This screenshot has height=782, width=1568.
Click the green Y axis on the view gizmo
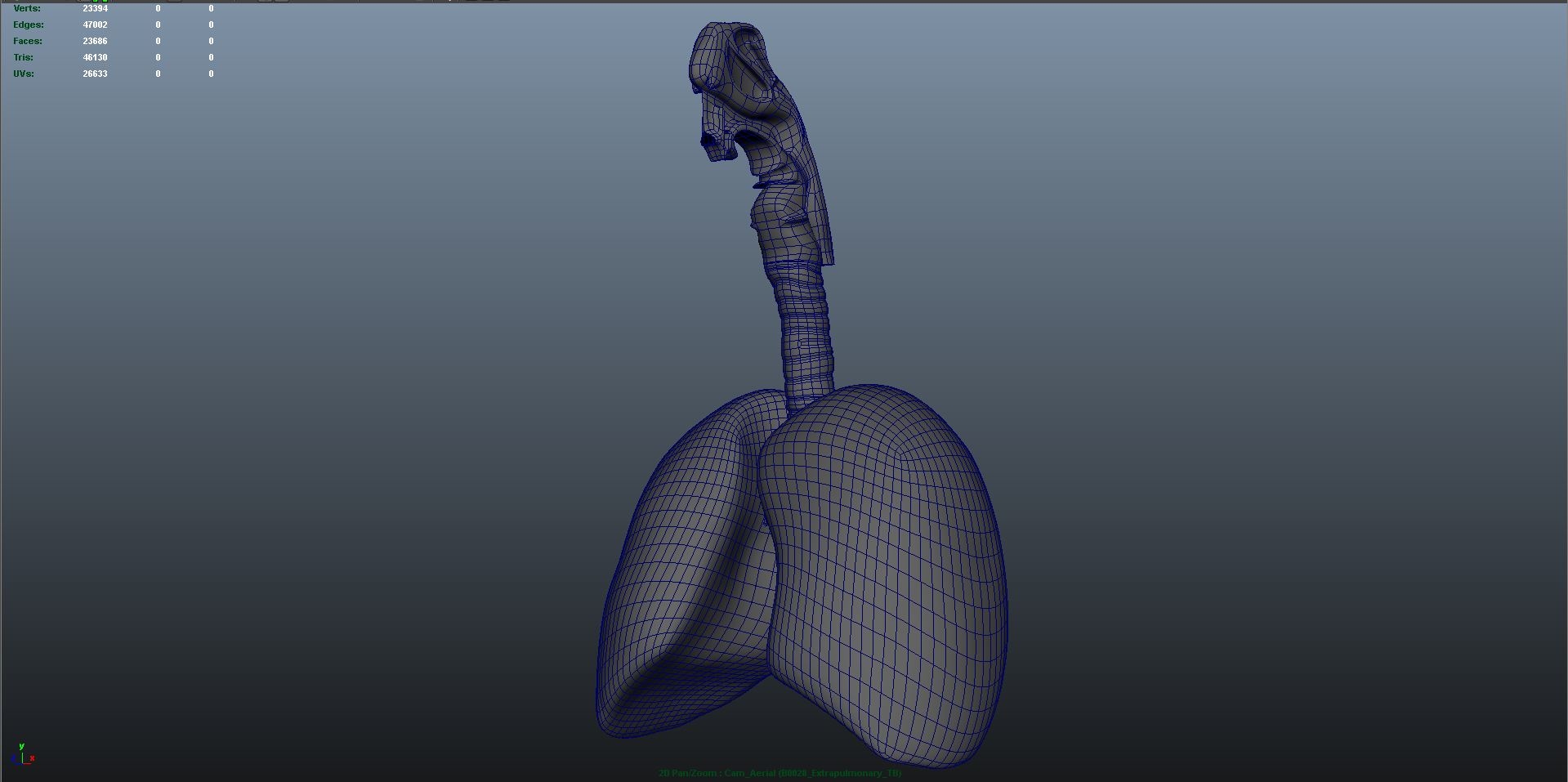pos(21,746)
